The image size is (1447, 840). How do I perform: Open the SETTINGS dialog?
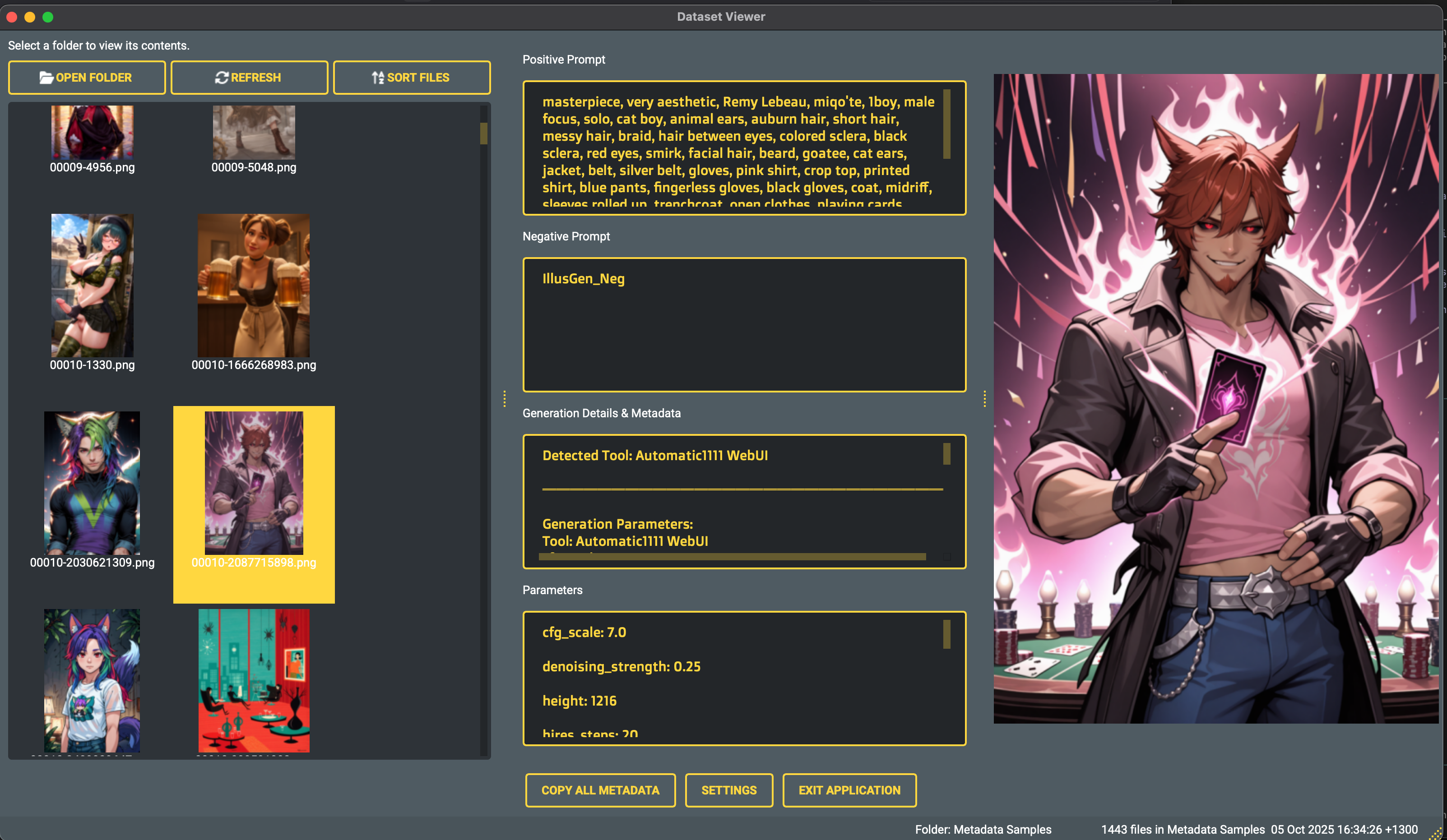click(728, 790)
